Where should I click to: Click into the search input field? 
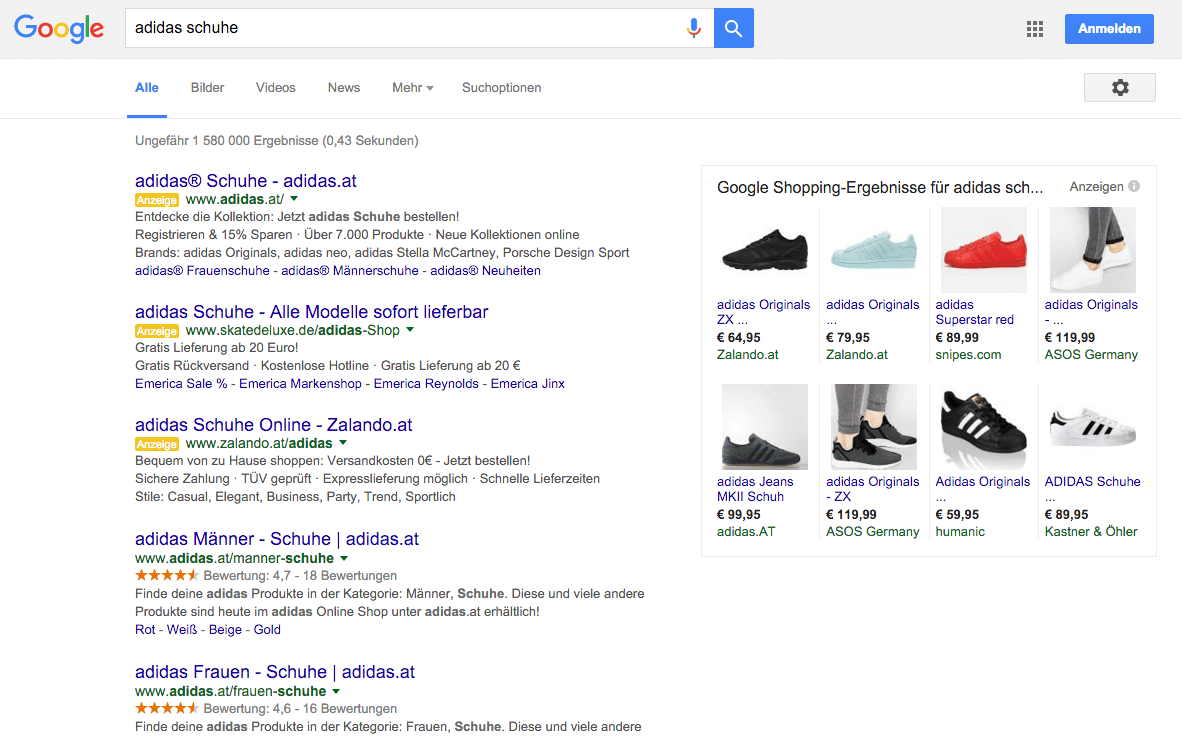pyautogui.click(x=400, y=28)
